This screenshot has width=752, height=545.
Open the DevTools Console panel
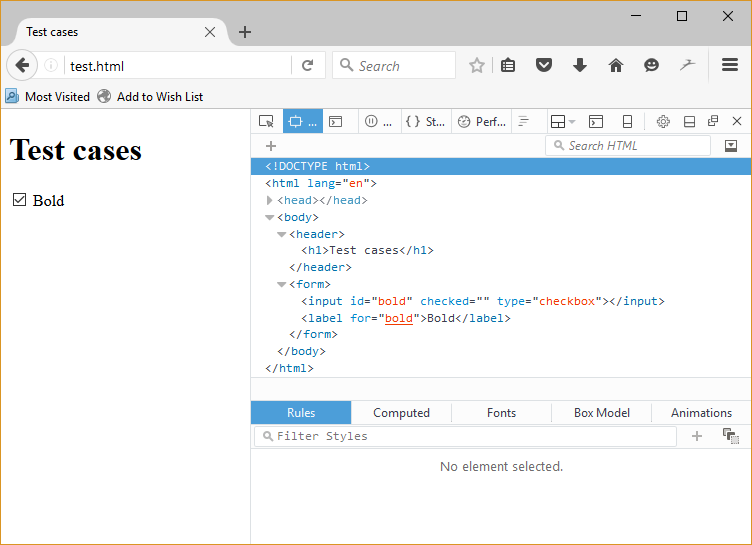coord(336,122)
